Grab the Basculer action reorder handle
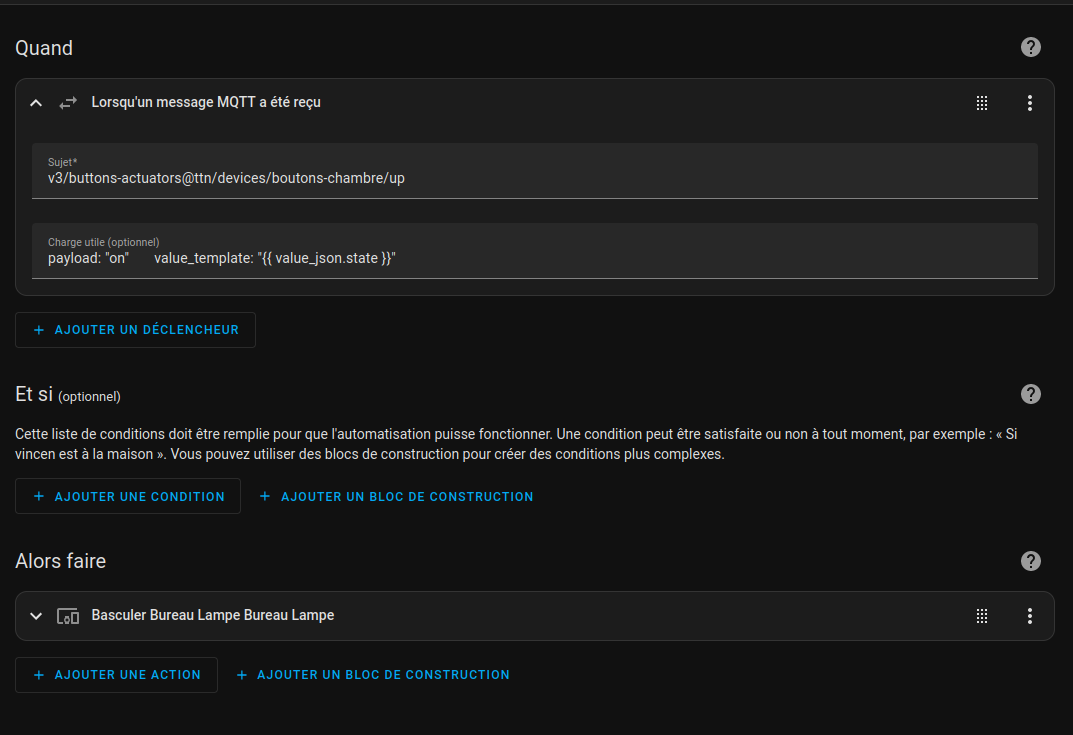This screenshot has height=735, width=1073. coord(982,616)
